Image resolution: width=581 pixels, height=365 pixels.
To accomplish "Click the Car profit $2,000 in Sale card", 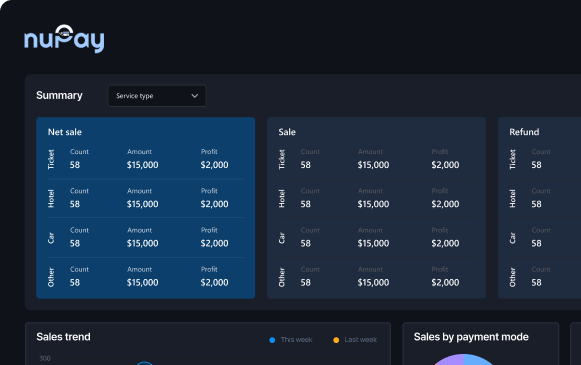I will [x=445, y=243].
